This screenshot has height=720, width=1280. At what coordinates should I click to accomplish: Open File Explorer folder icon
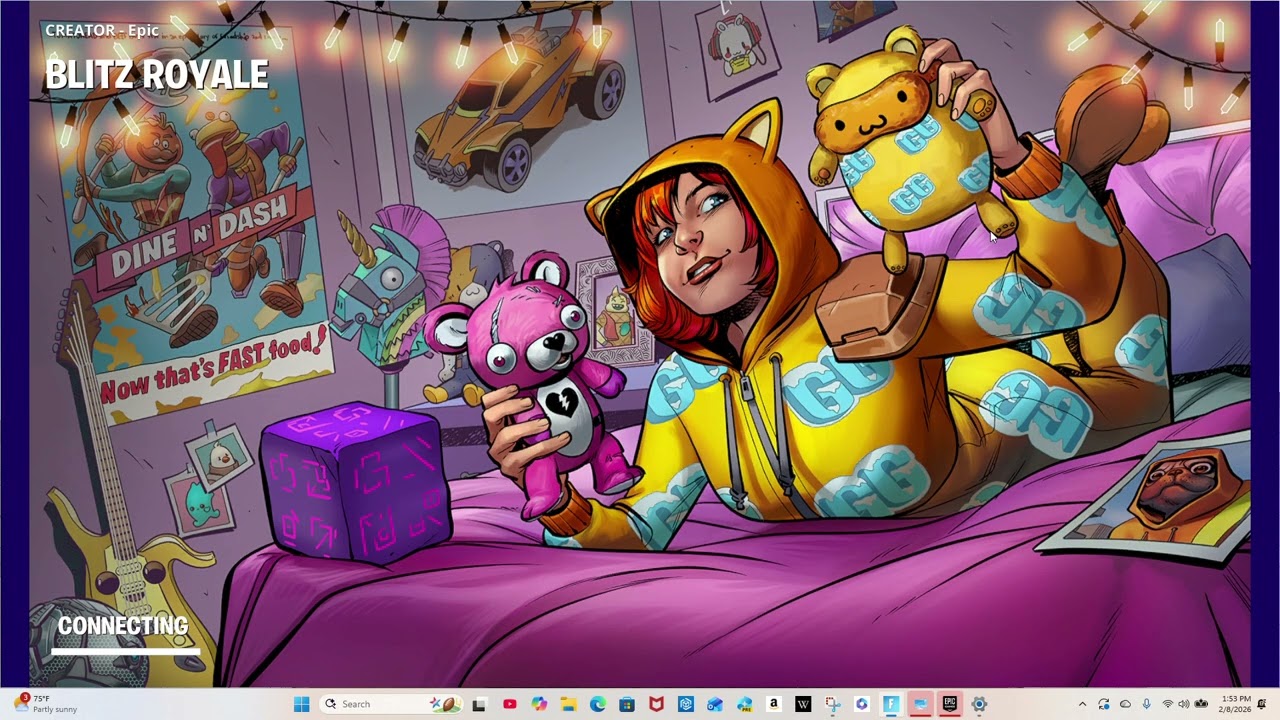(x=568, y=704)
